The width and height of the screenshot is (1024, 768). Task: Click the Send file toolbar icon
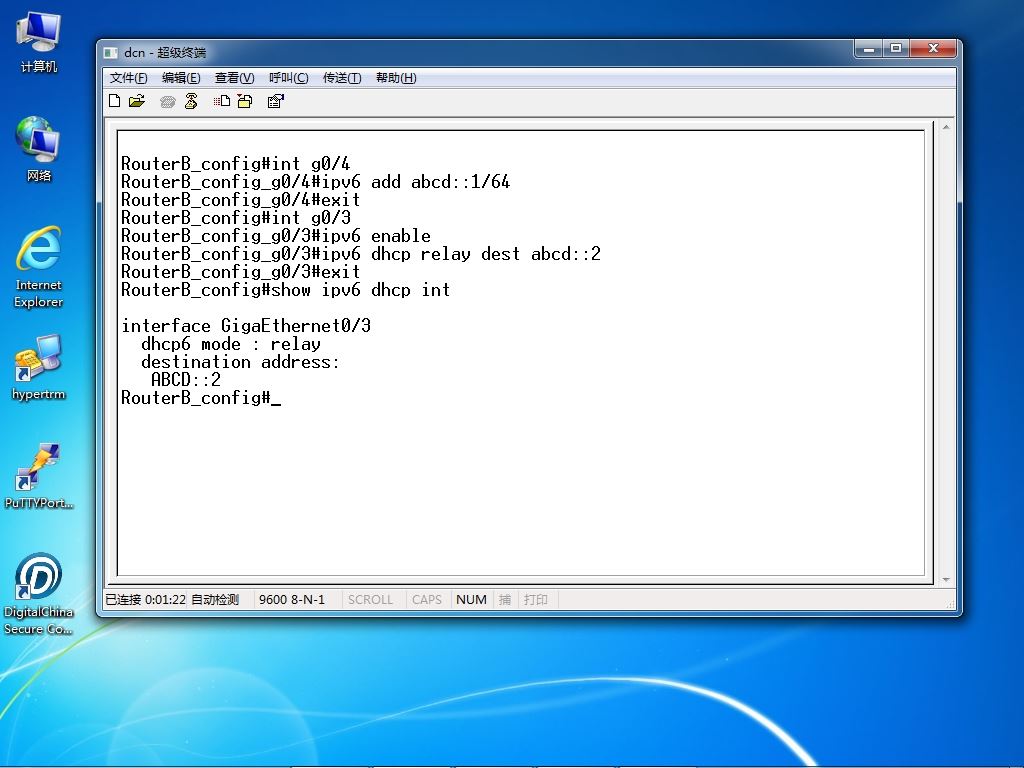(221, 101)
